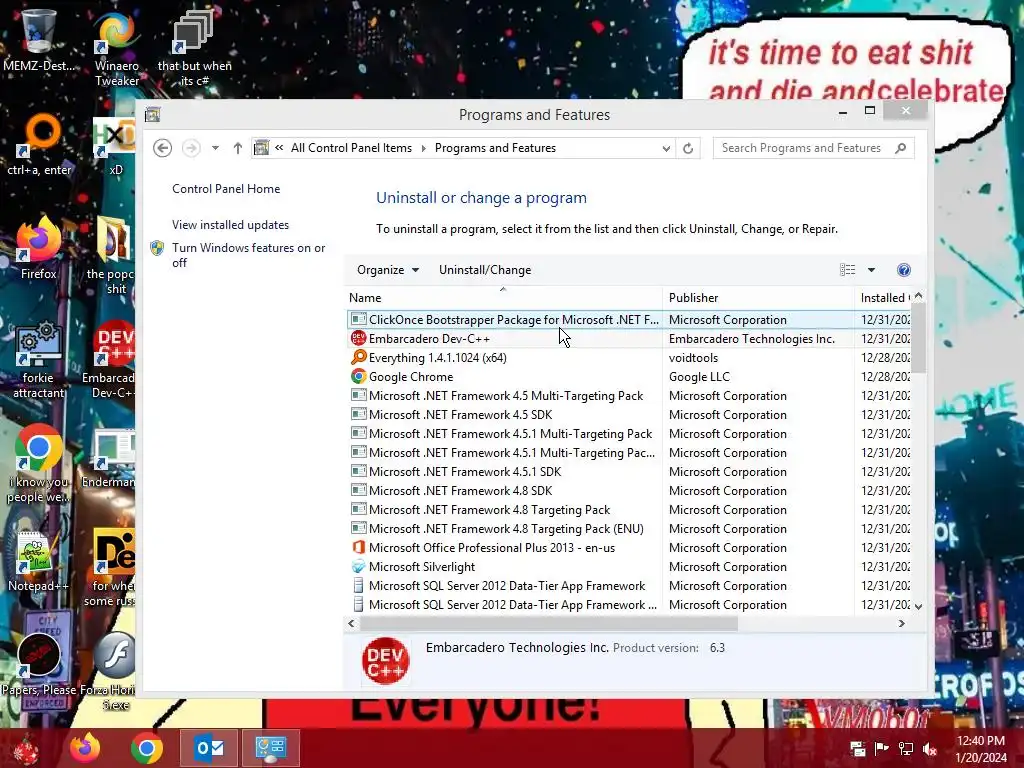
Task: Select Microsoft .NET Framework 4.8 Targeting Pack (ENU)
Action: 628,529
